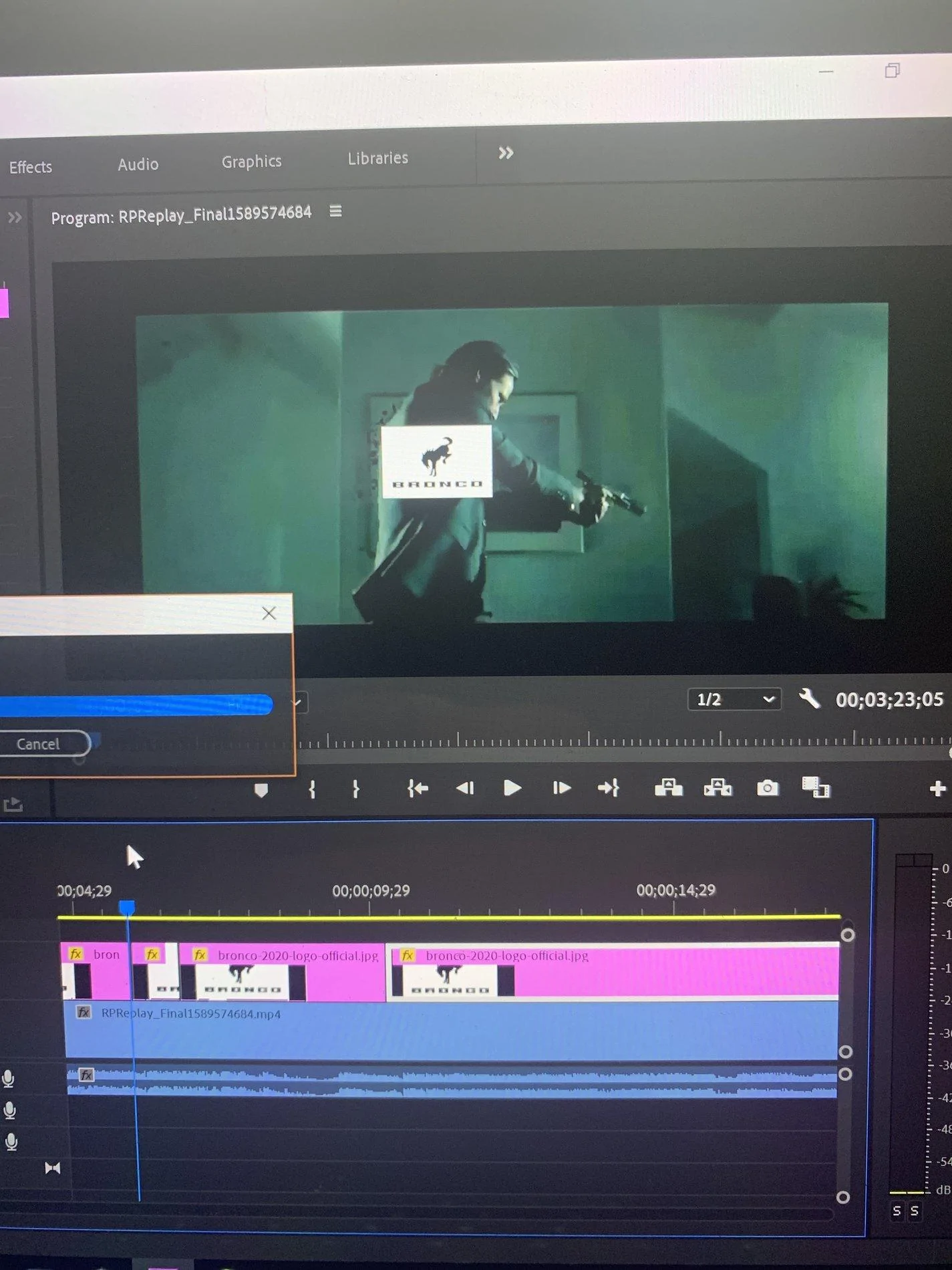Jump to the In point
The width and height of the screenshot is (952, 1270).
[x=418, y=789]
